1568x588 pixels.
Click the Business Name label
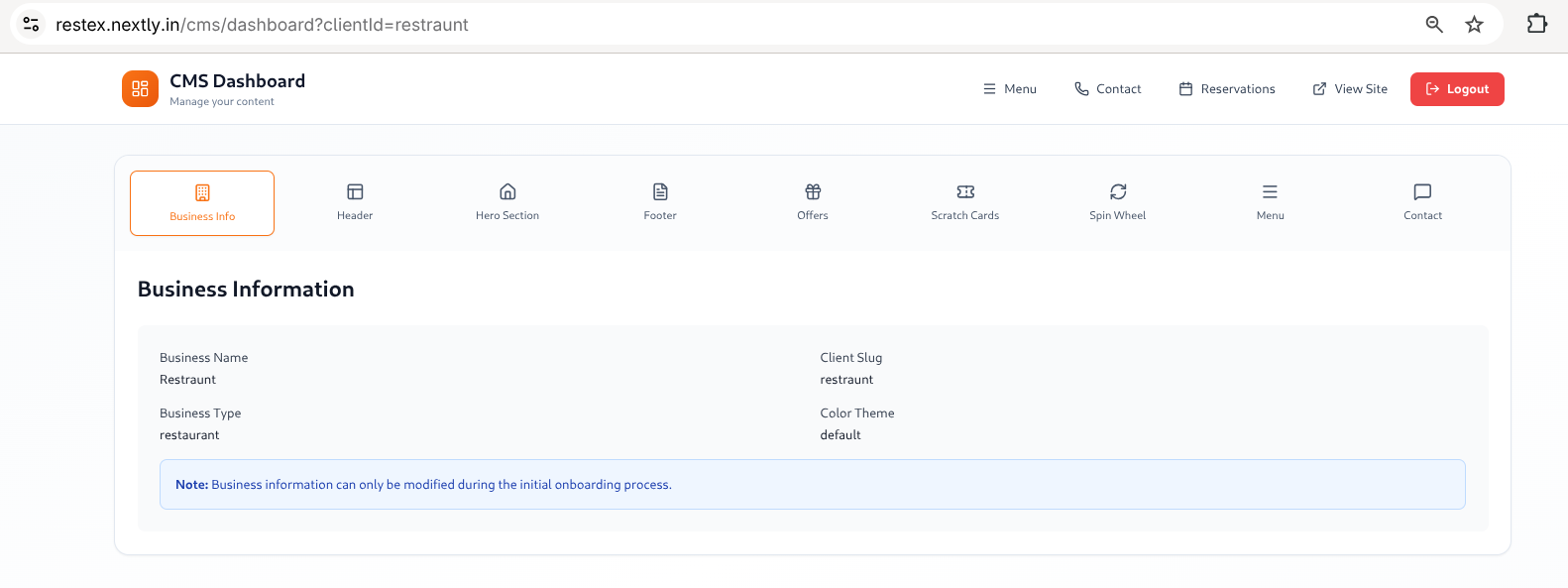204,358
